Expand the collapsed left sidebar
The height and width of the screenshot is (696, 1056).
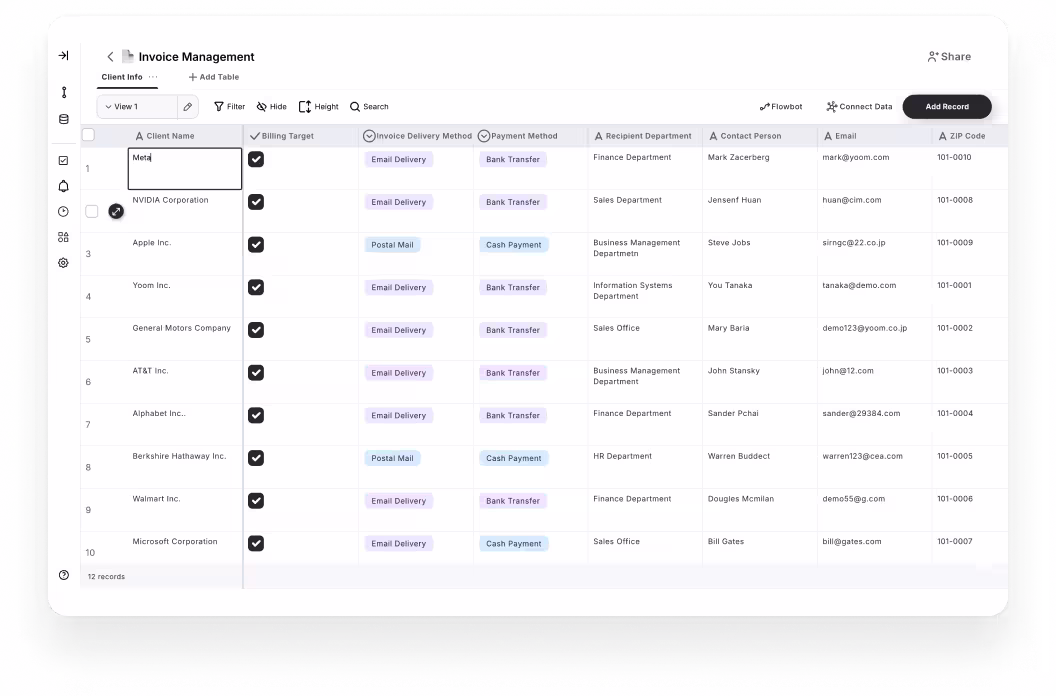point(63,56)
